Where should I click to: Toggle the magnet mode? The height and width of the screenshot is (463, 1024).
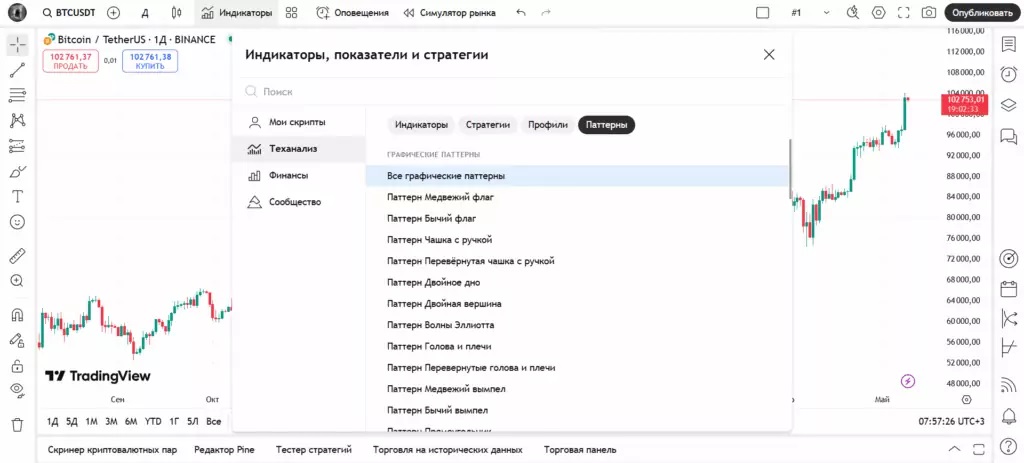tap(18, 315)
